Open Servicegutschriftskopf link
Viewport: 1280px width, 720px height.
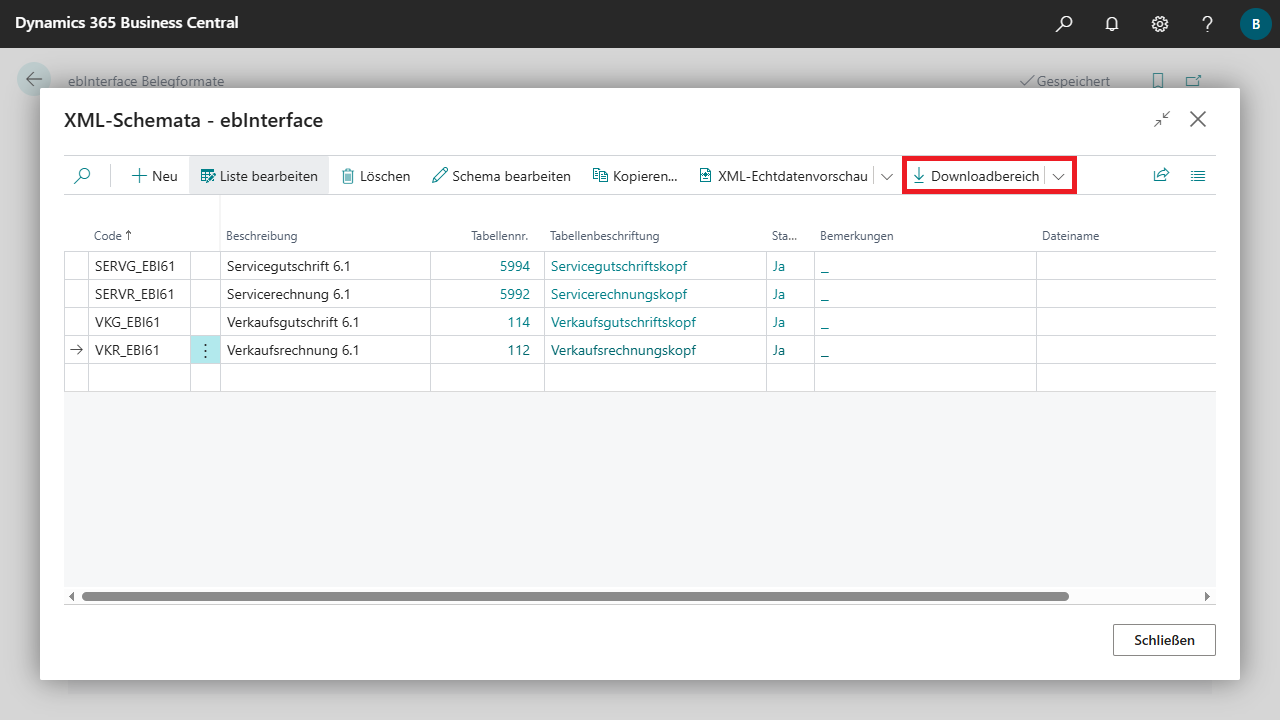[x=619, y=266]
